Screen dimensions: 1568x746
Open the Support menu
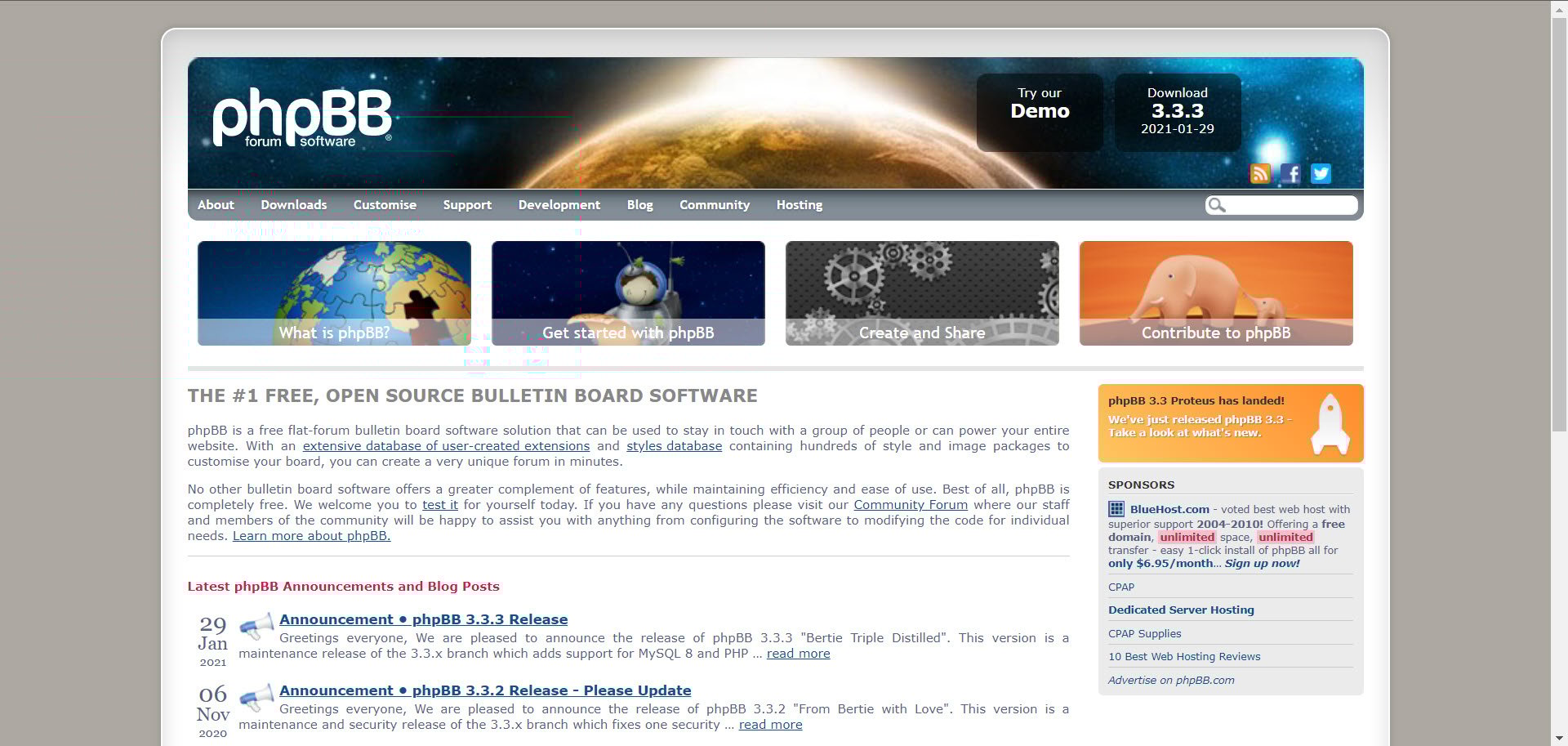click(x=467, y=205)
